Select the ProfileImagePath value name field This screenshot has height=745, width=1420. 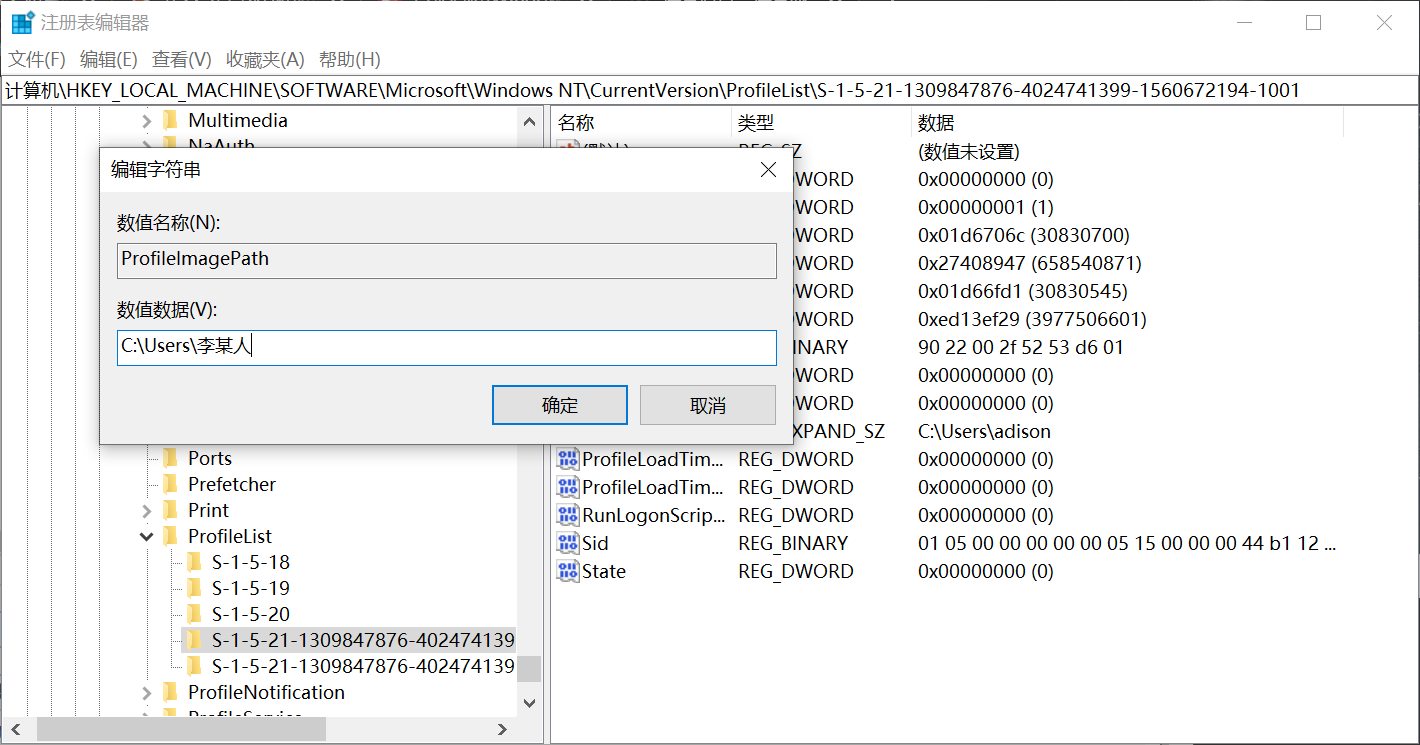447,260
